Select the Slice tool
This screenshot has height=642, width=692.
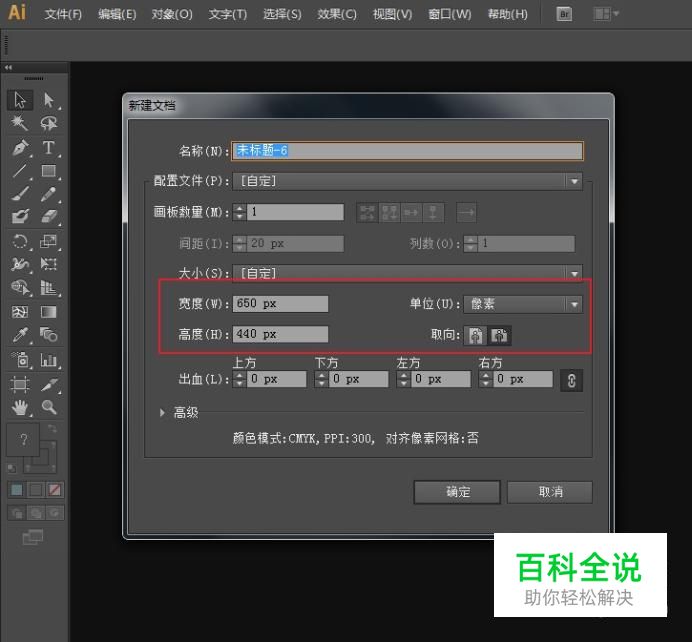[49, 384]
